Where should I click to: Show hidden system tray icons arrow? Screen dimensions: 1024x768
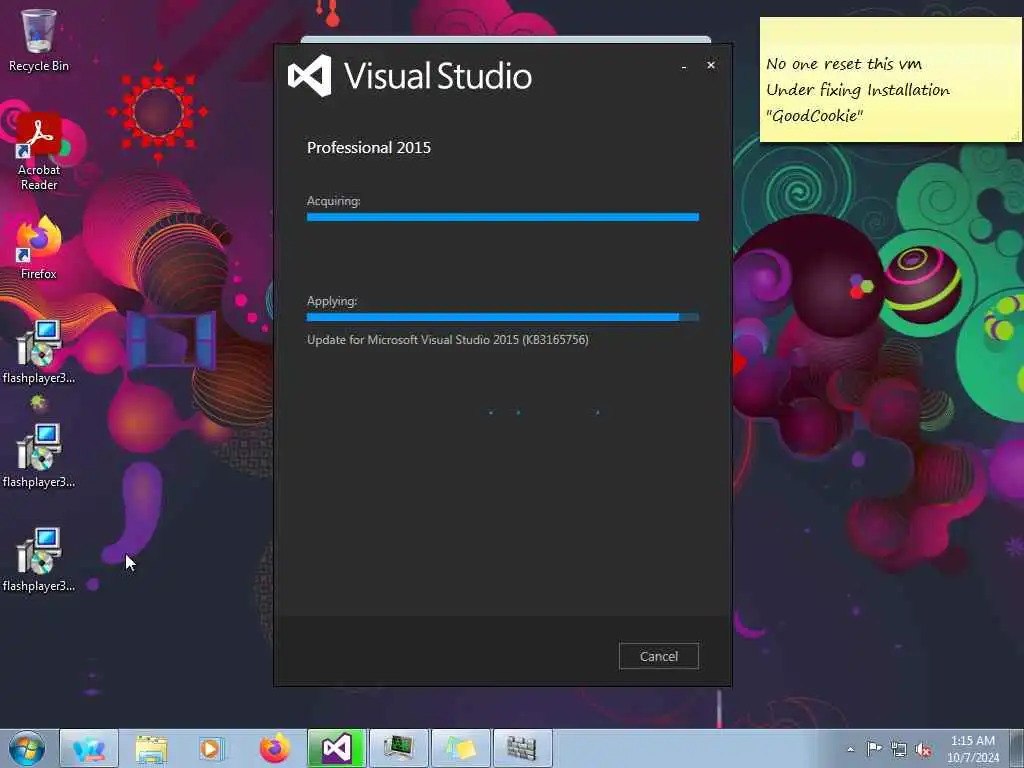click(850, 749)
